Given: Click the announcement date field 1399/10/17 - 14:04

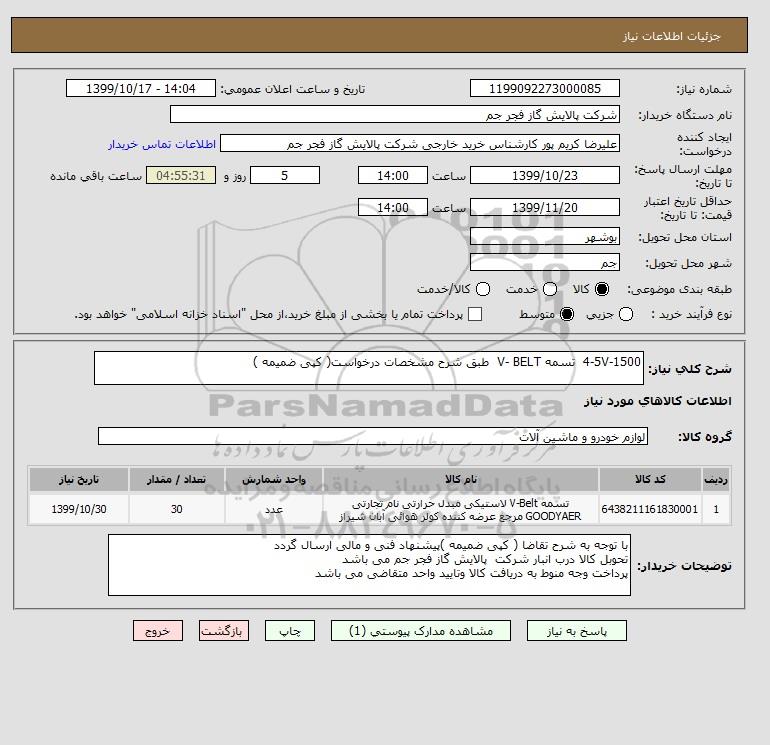Looking at the screenshot, I should click(140, 88).
